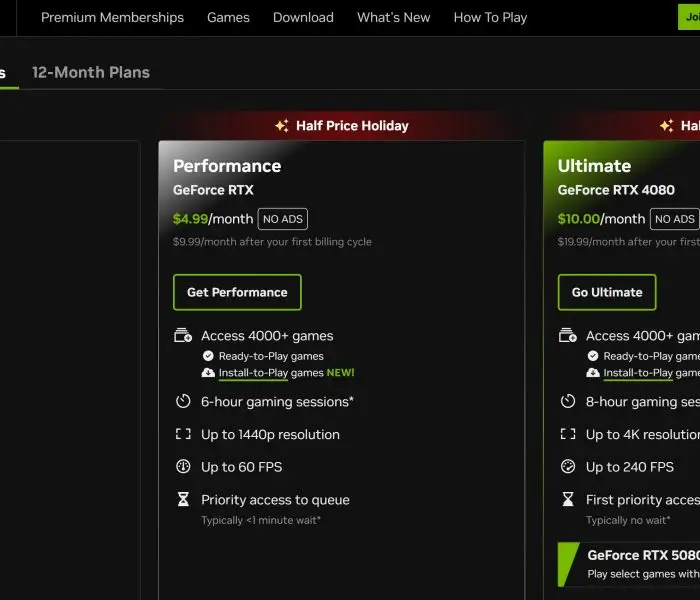Go to the Games nav link
Image resolution: width=700 pixels, height=600 pixels.
[x=228, y=17]
